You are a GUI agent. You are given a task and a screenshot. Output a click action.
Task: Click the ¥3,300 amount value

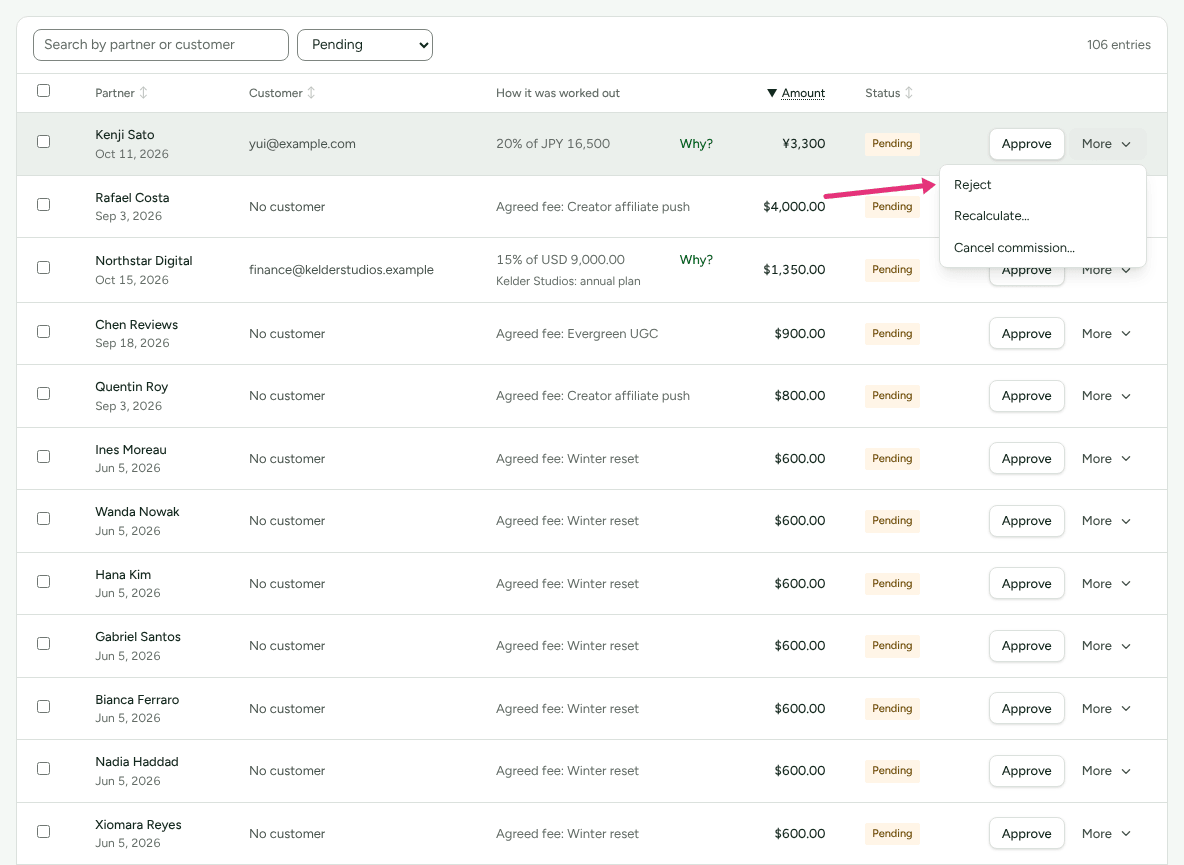click(803, 143)
